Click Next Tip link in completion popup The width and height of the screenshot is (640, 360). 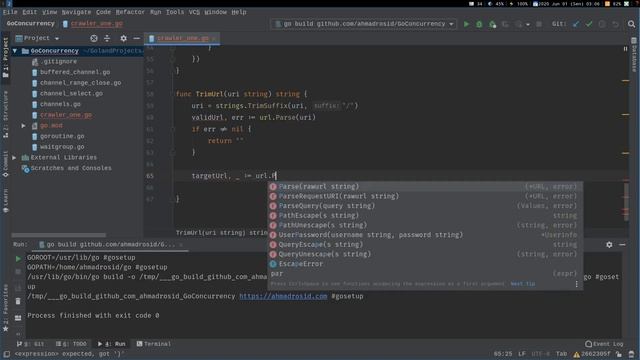tap(523, 284)
